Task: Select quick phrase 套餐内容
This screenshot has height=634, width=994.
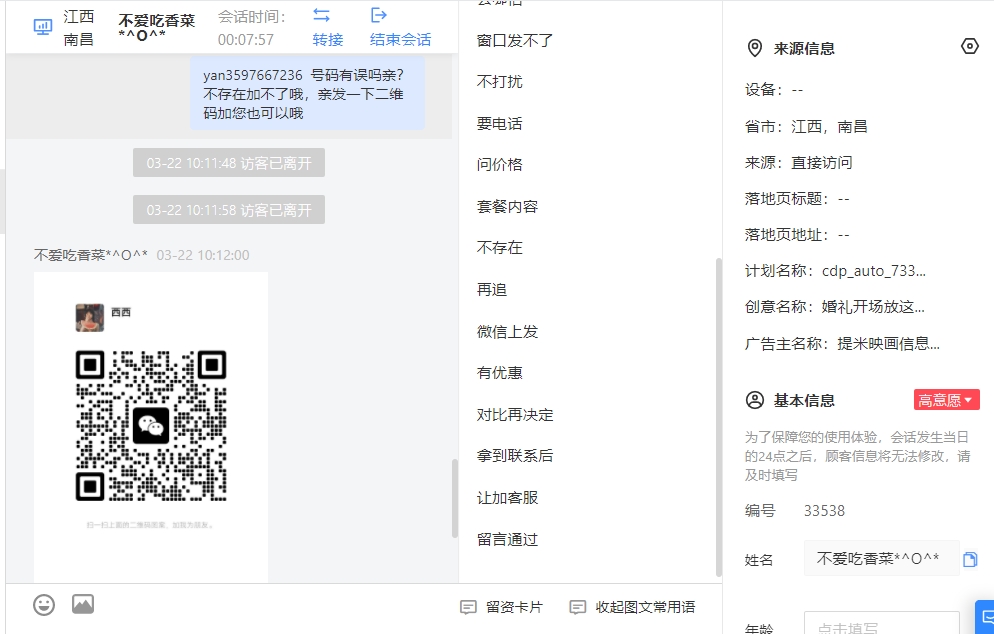Action: coord(507,207)
